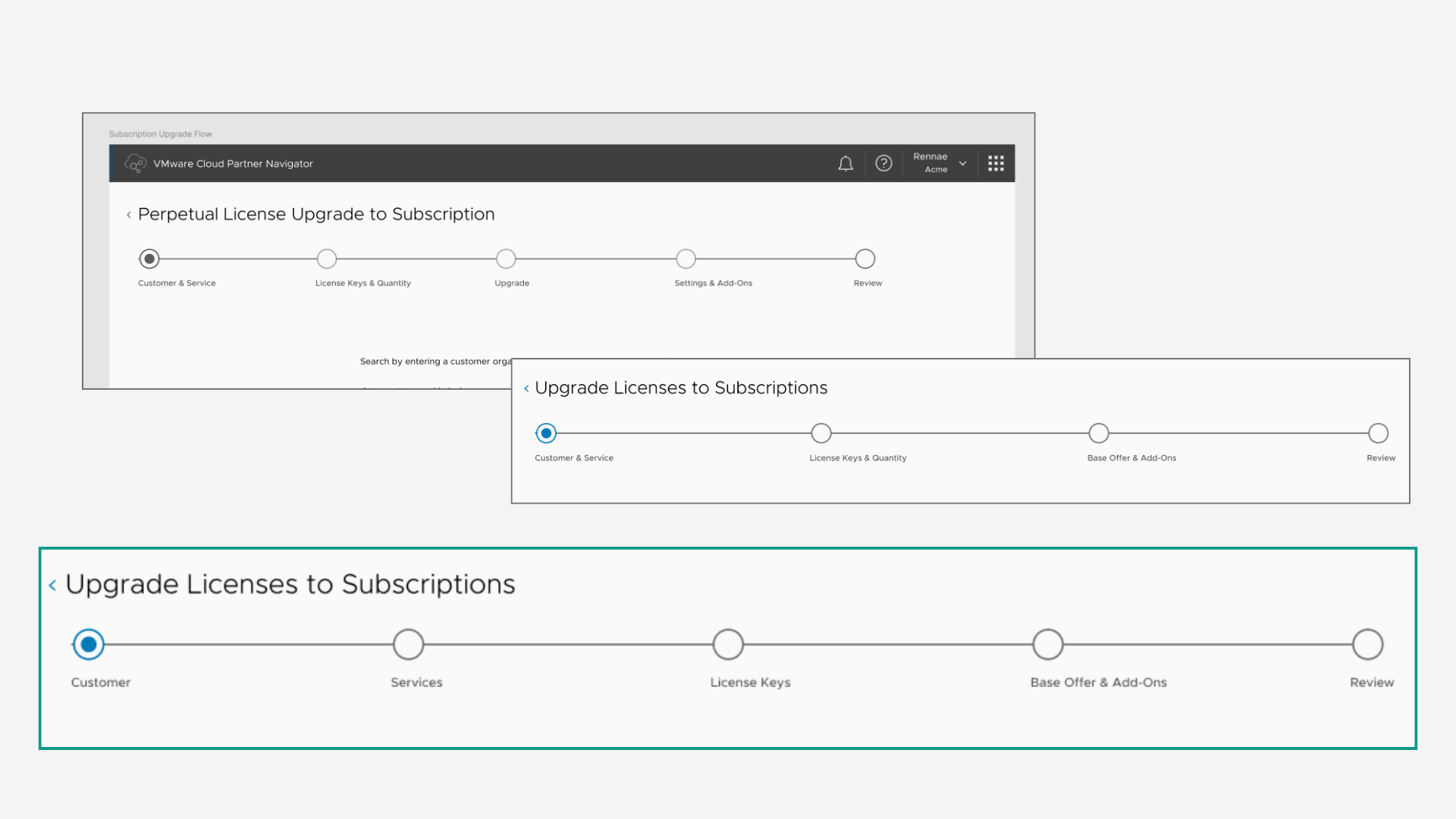This screenshot has width=1456, height=819.
Task: Select Services step circle in bottom stepper
Action: pos(408,645)
